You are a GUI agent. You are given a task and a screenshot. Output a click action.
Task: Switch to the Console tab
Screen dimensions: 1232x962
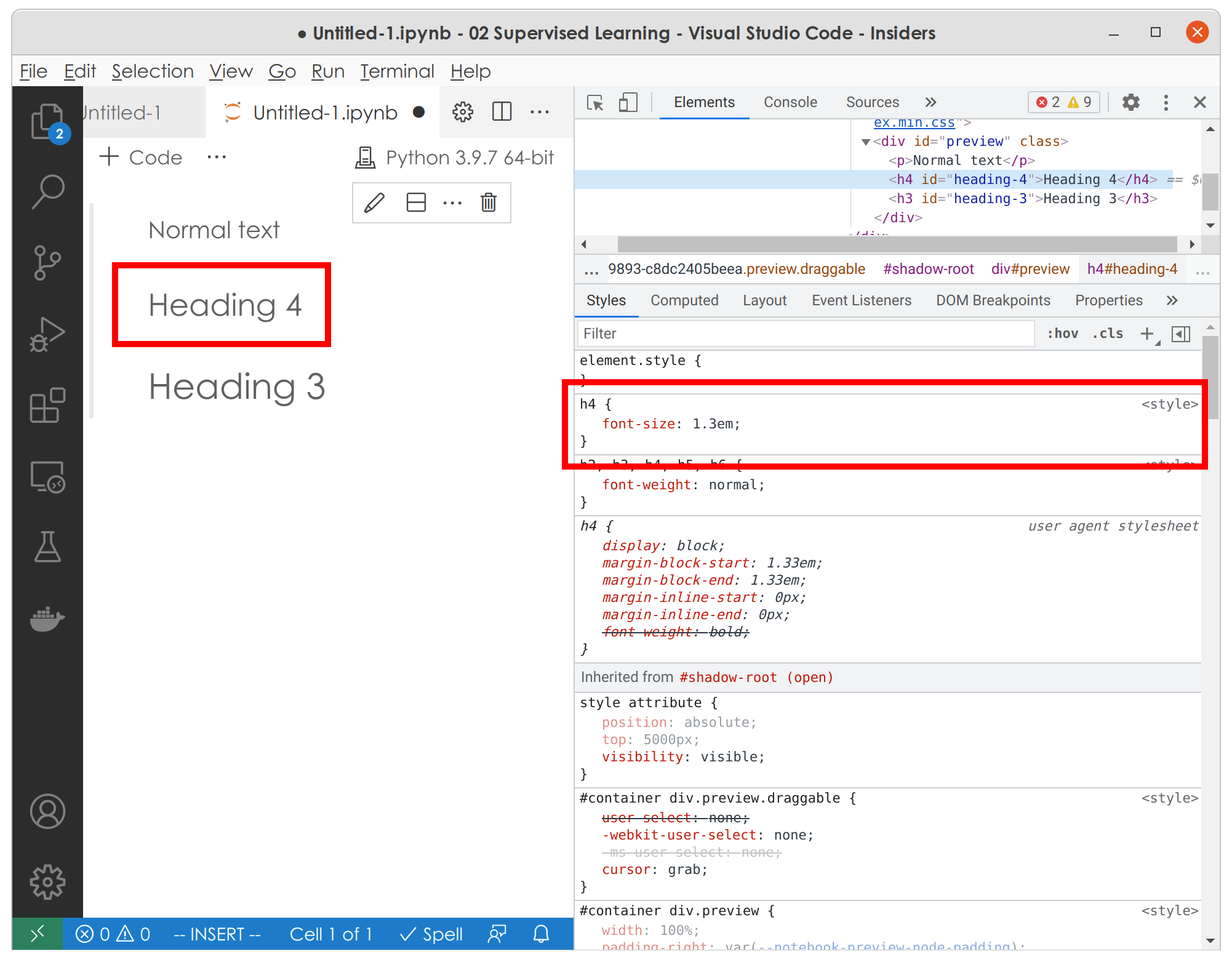click(x=790, y=102)
